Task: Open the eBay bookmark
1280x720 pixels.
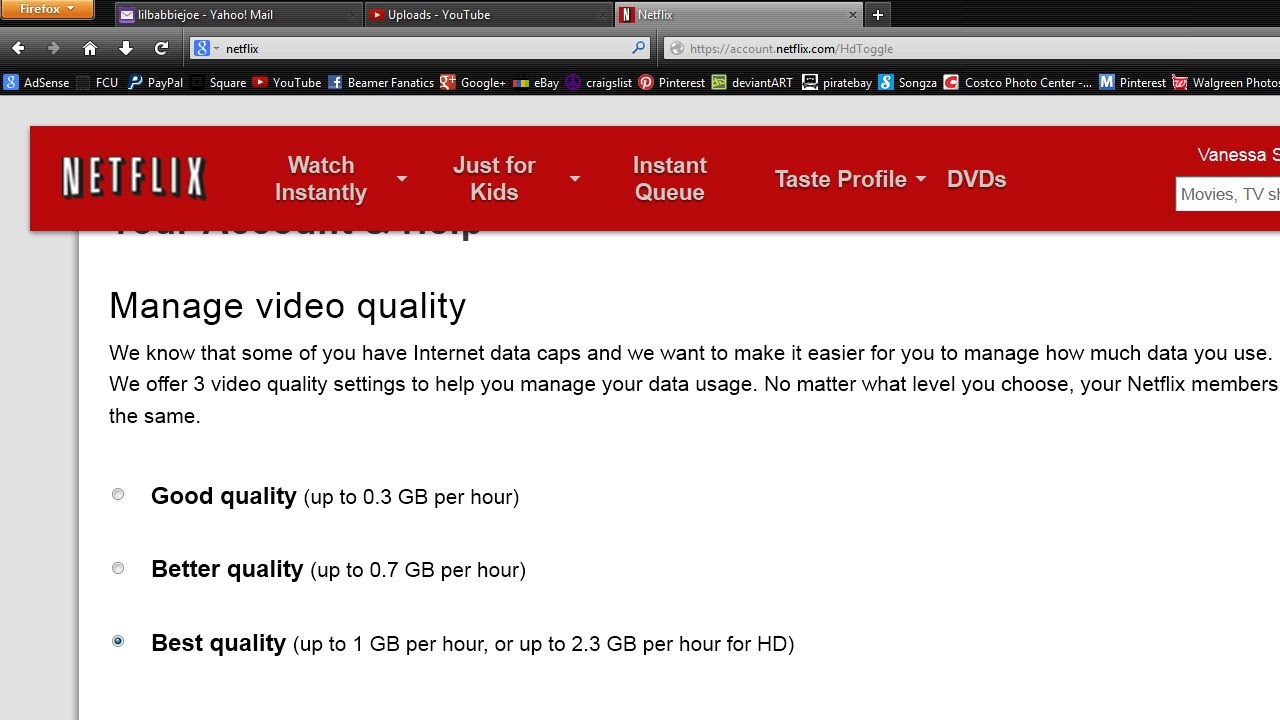Action: click(x=536, y=83)
